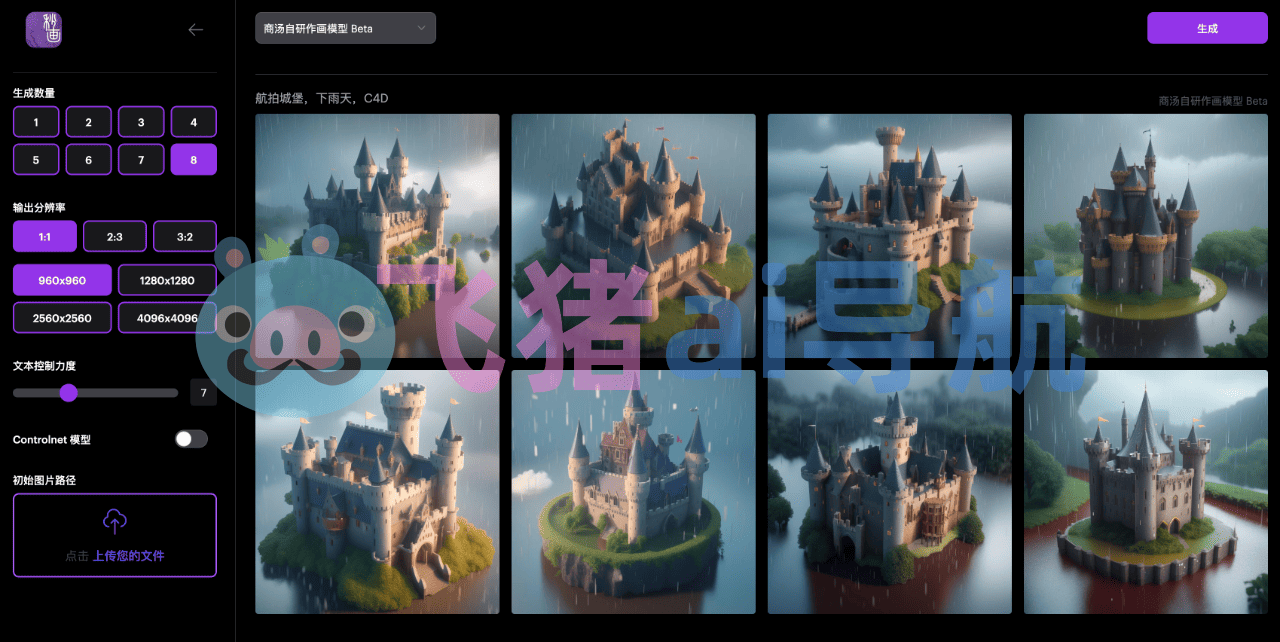Set generation count to 4
The width and height of the screenshot is (1280, 642).
pos(194,122)
